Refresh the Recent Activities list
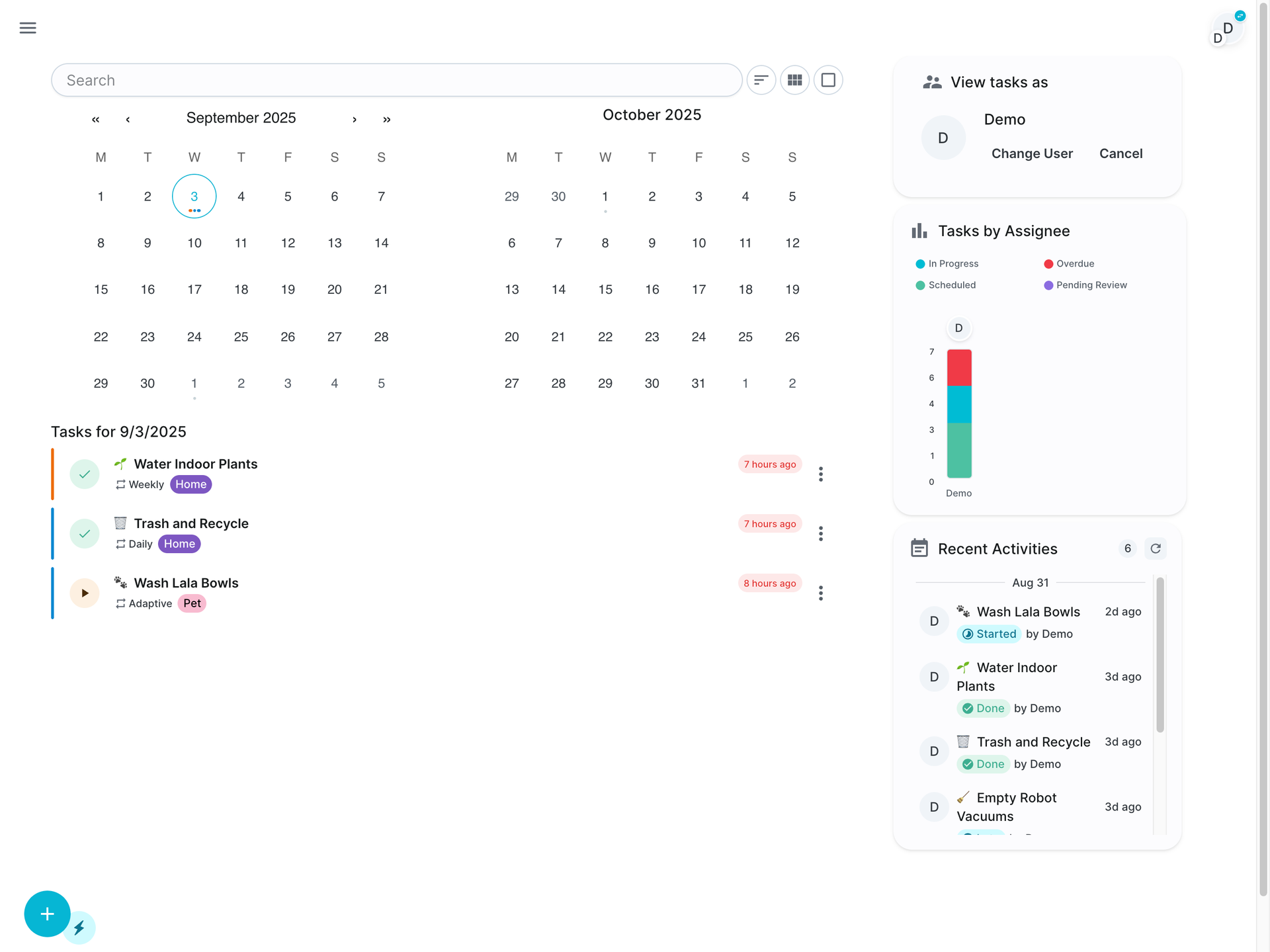The image size is (1270, 952). pyautogui.click(x=1156, y=548)
